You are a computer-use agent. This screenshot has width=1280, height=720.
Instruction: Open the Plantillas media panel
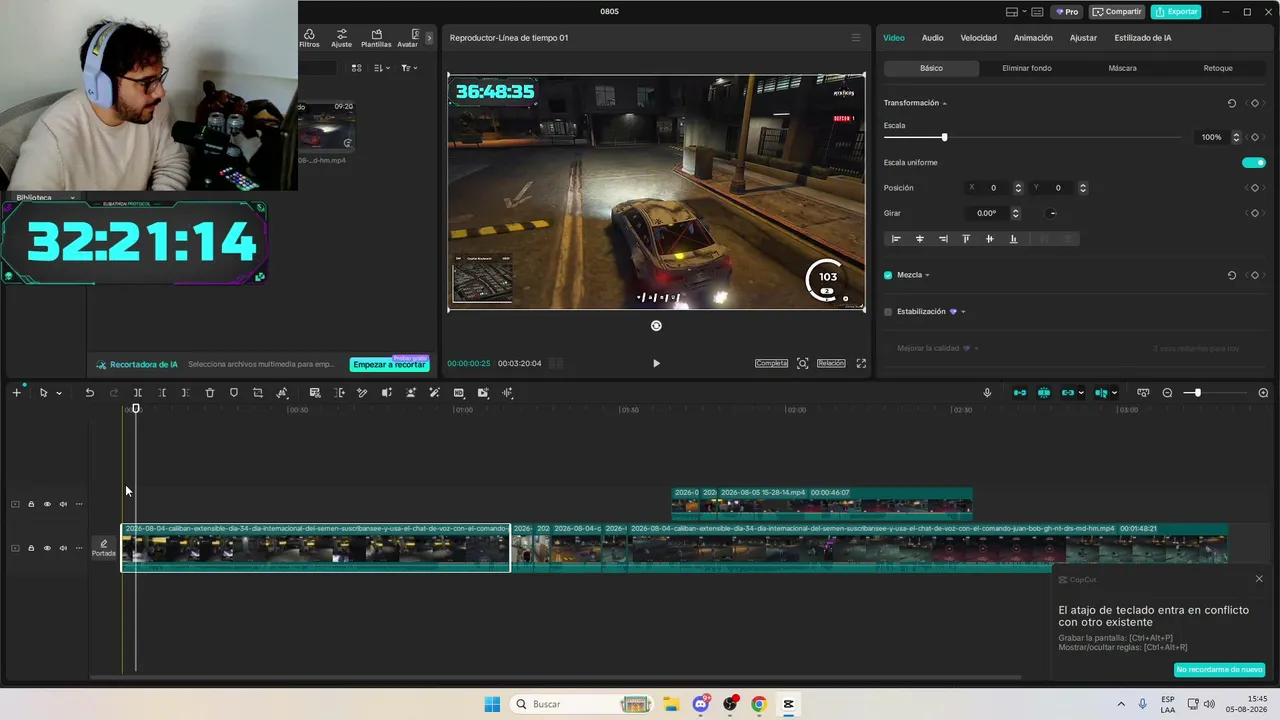pyautogui.click(x=376, y=38)
